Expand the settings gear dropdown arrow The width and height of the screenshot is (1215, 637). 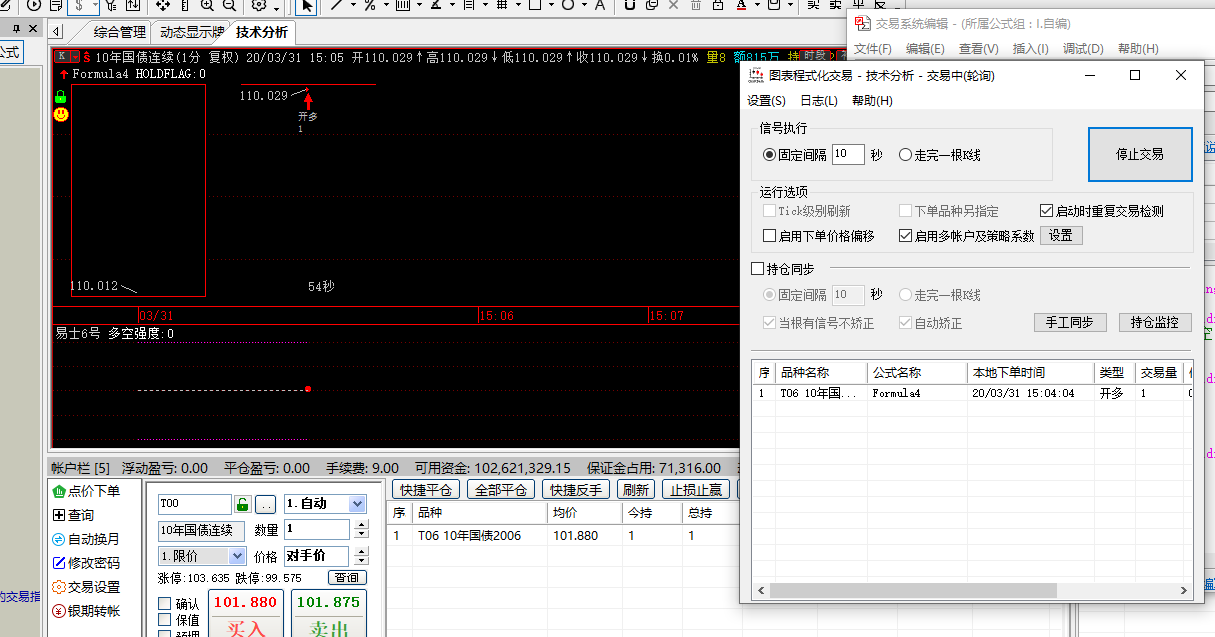277,7
